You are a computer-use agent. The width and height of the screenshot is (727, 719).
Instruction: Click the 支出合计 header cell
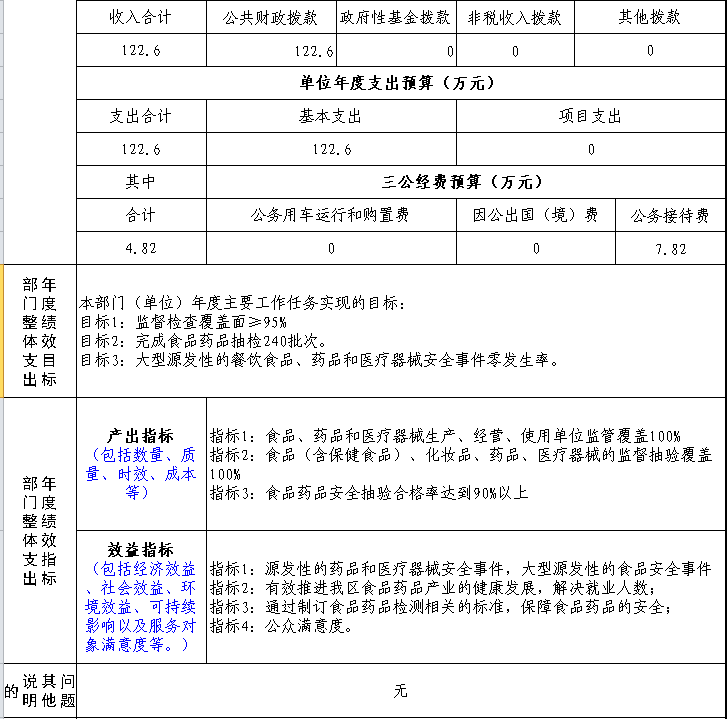pos(141,116)
